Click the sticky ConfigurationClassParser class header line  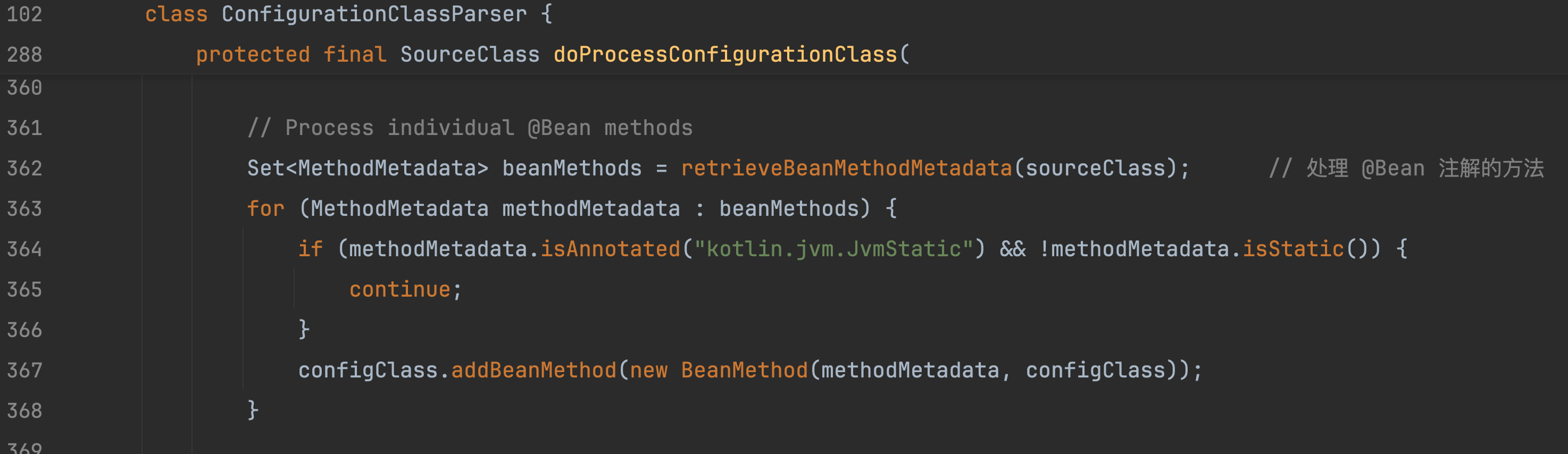(374, 14)
